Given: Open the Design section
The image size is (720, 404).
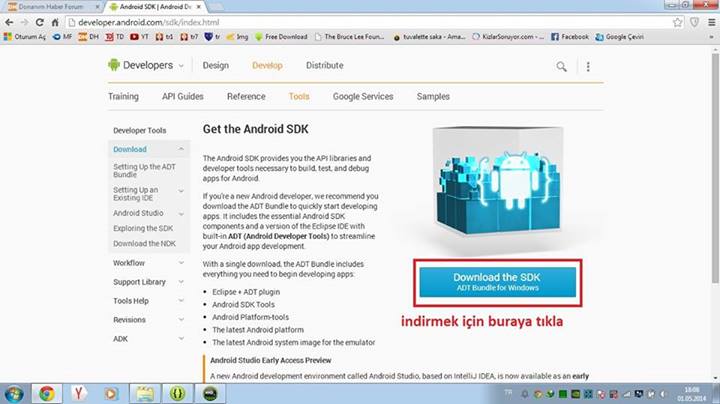Looking at the screenshot, I should click(216, 65).
